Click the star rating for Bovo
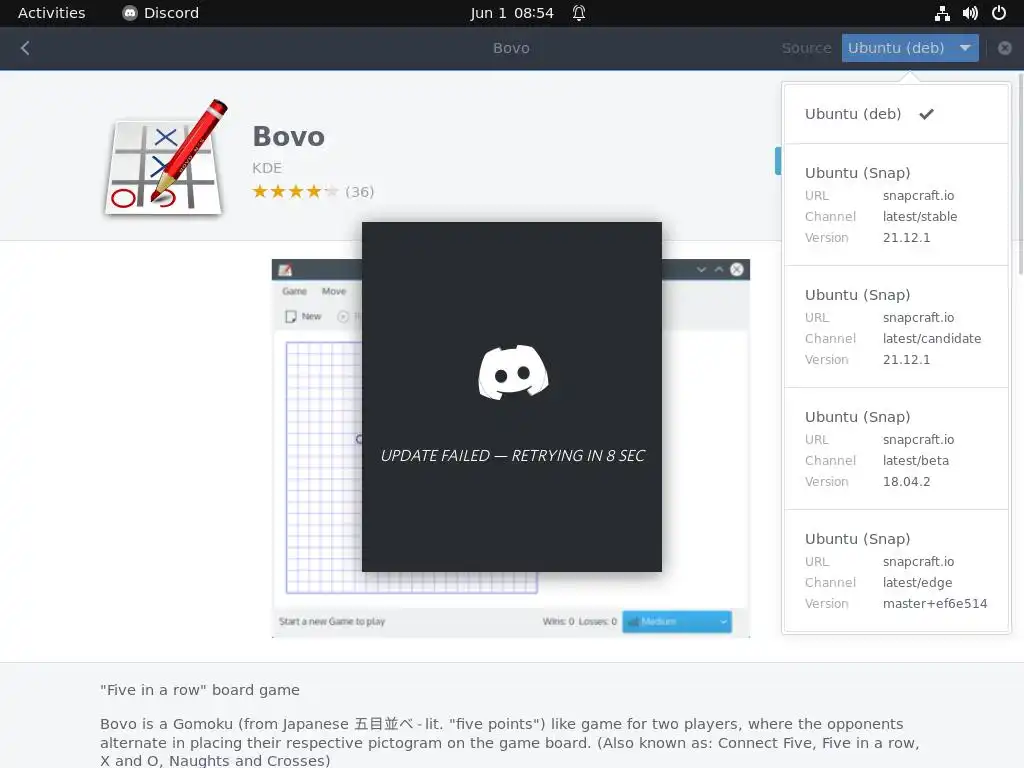The height and width of the screenshot is (768, 1024). point(295,191)
